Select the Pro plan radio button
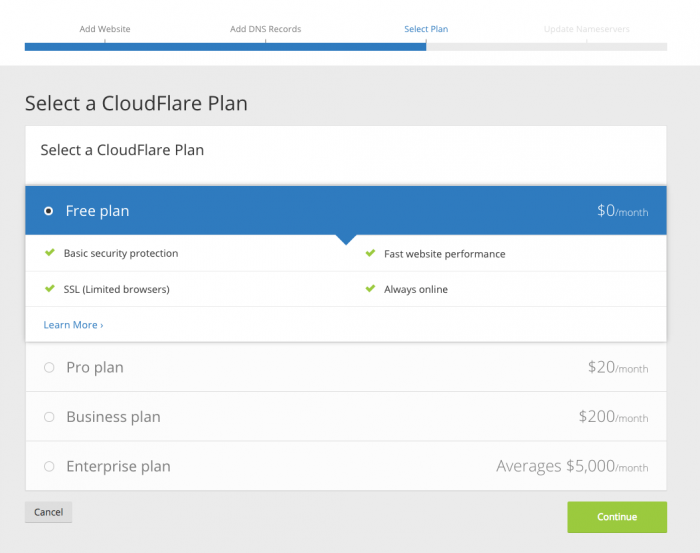Image resolution: width=700 pixels, height=553 pixels. tap(49, 367)
